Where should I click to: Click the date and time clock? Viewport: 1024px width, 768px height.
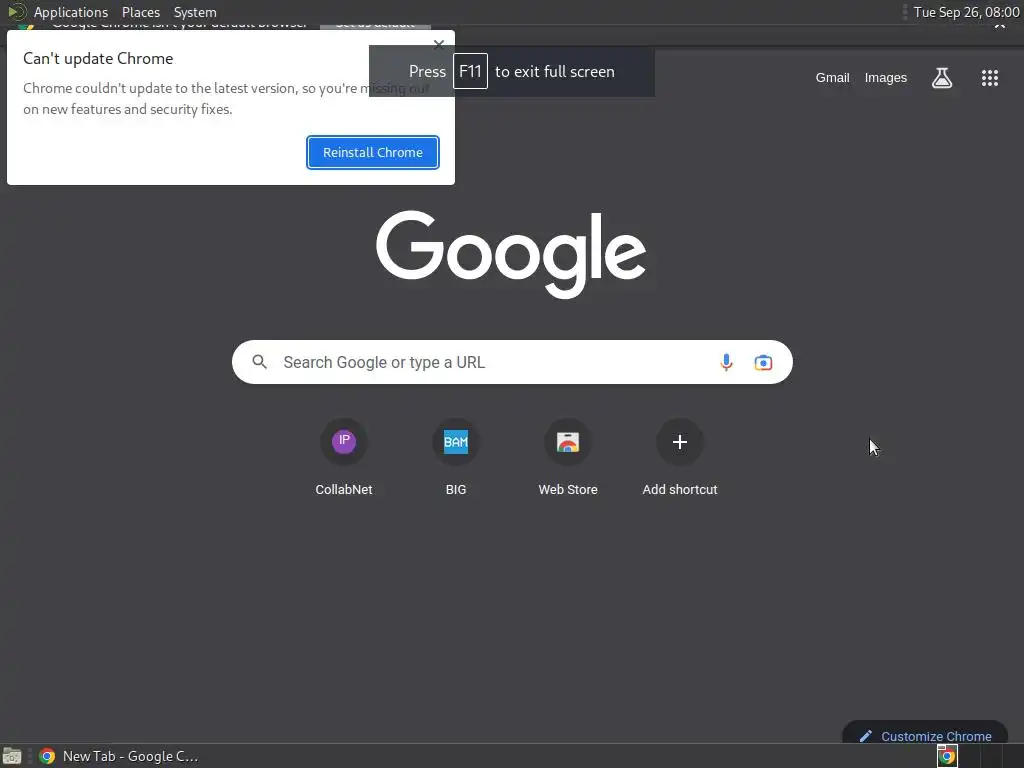point(966,12)
